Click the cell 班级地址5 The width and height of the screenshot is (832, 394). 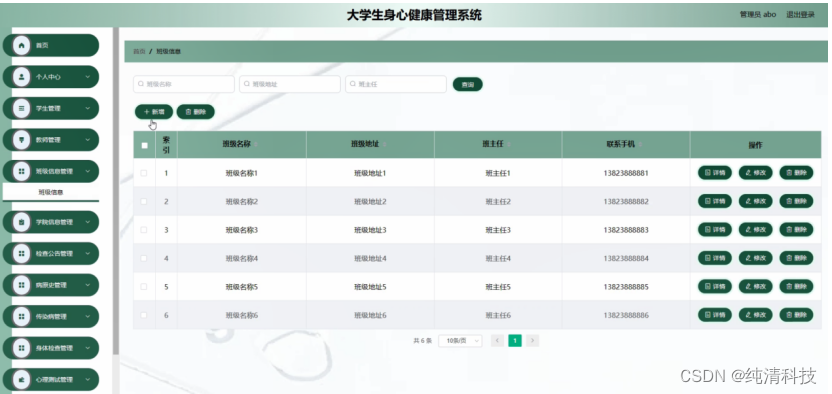[370, 286]
